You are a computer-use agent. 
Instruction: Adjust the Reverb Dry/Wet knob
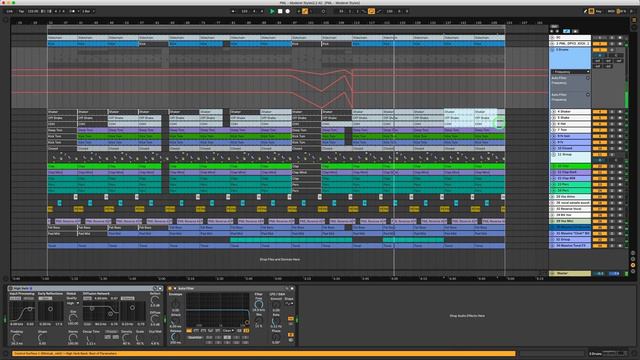coord(155,338)
